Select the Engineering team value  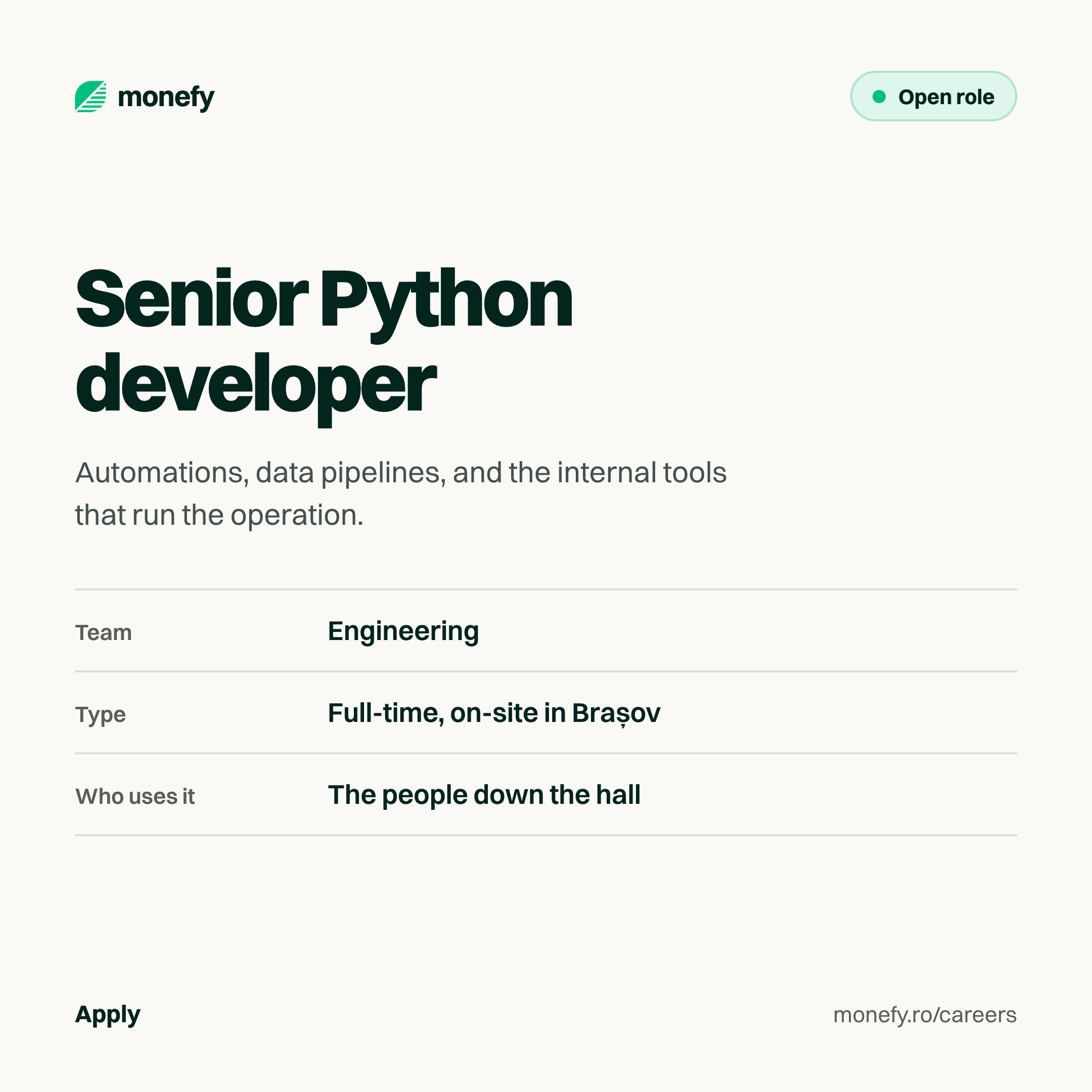point(403,632)
